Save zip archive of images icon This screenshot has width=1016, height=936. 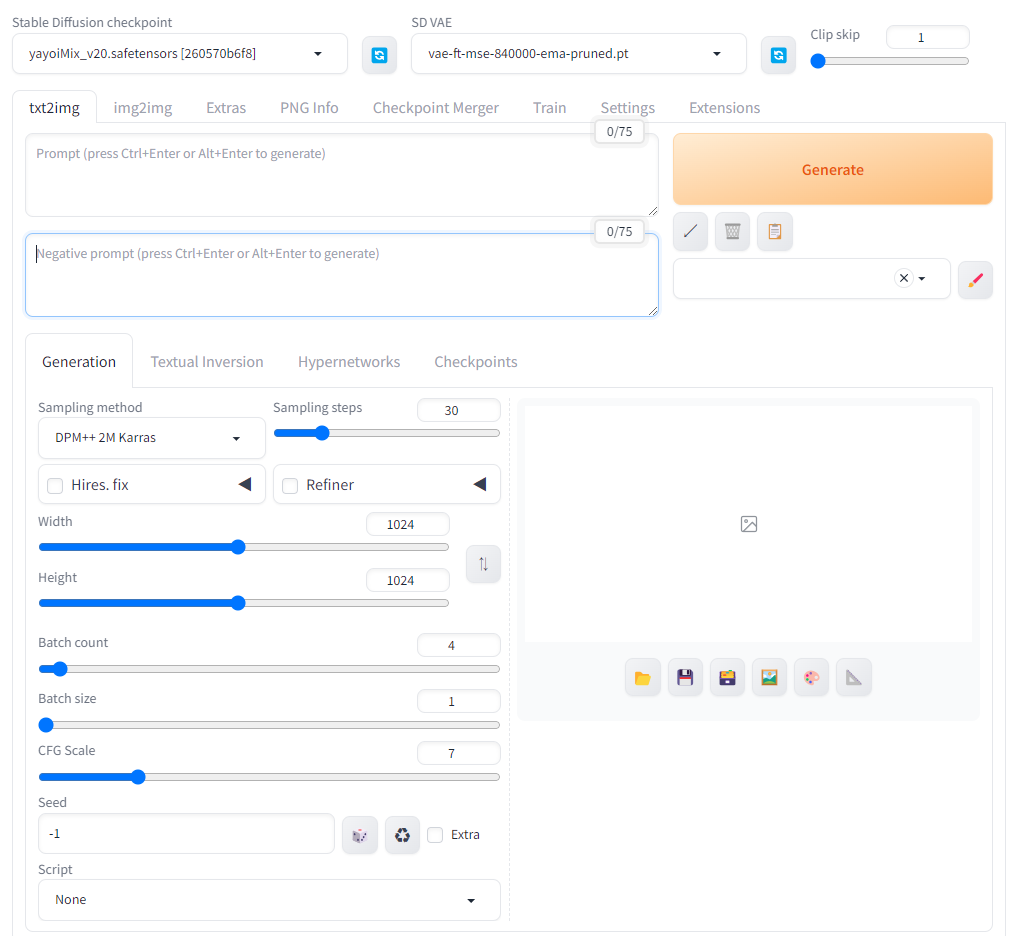click(727, 678)
